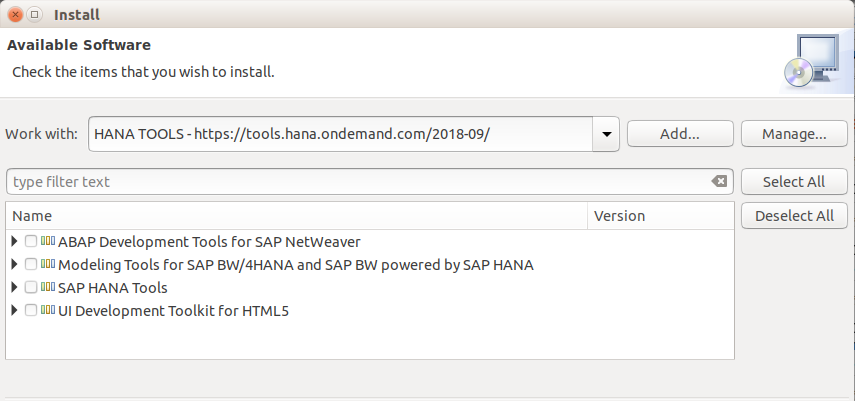Select the Modeling Tools for SAP BW/4HANA checkbox

(x=31, y=264)
